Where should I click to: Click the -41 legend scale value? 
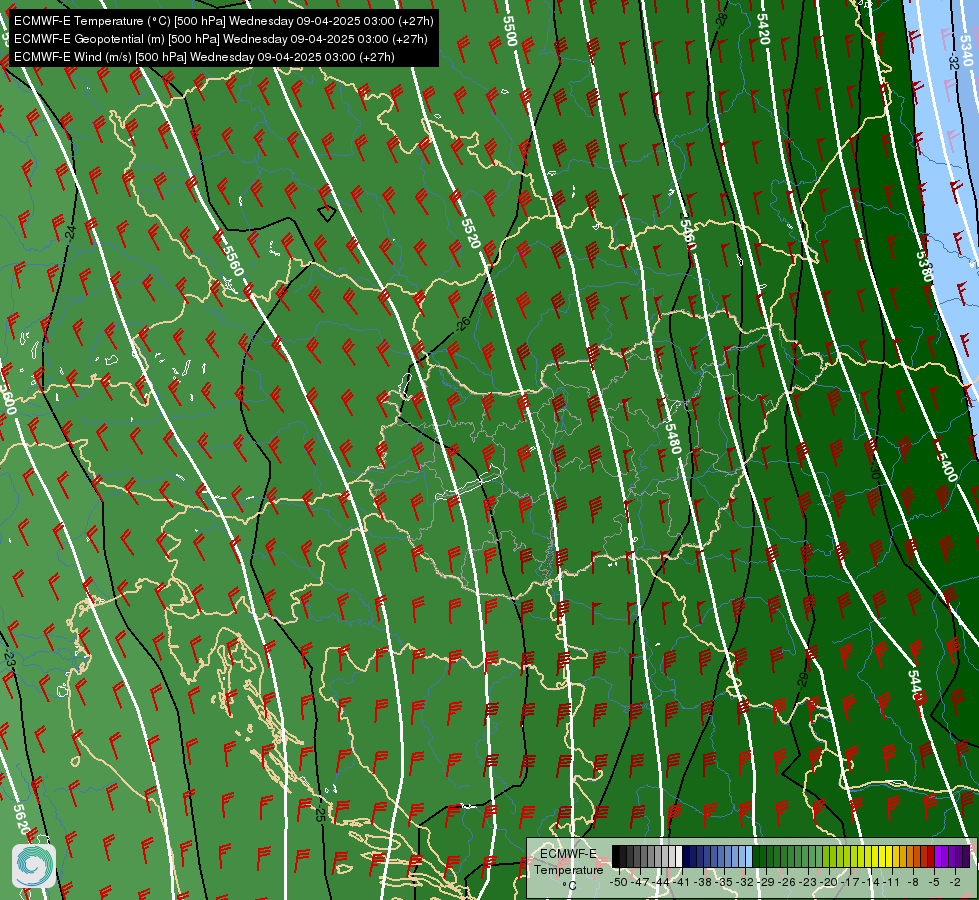[682, 882]
